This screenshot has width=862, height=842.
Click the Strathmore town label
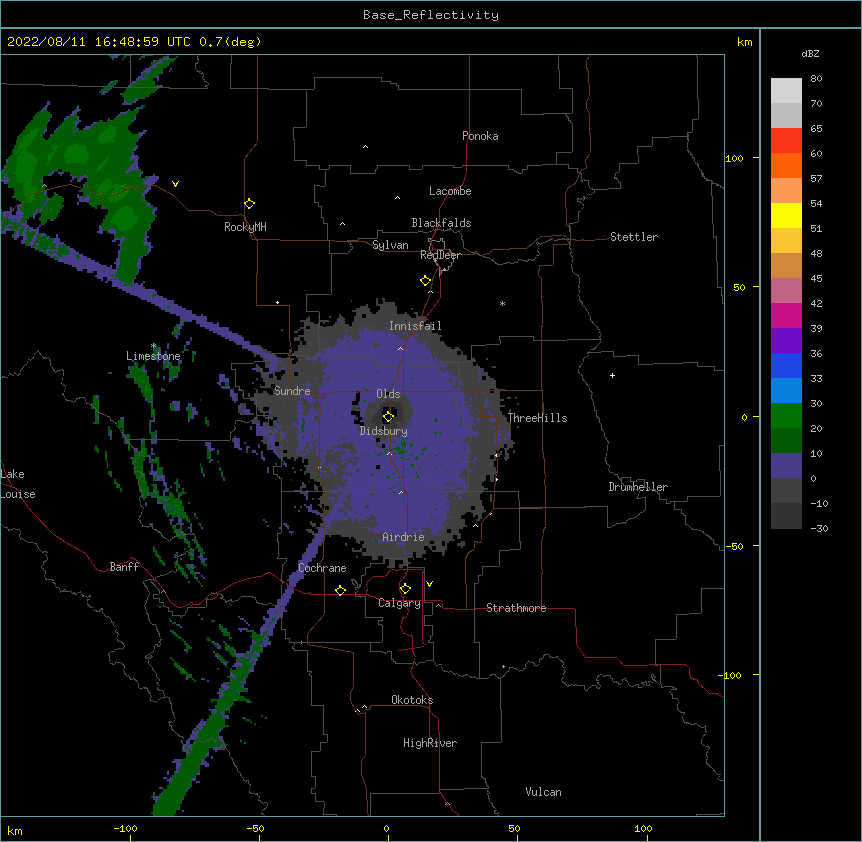tap(516, 608)
